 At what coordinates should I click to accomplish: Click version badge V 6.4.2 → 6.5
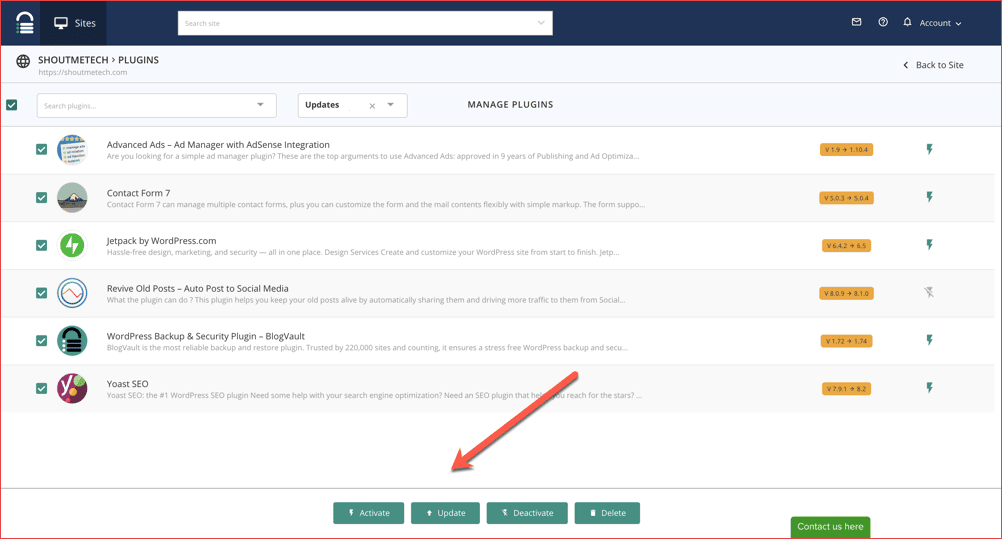click(846, 246)
